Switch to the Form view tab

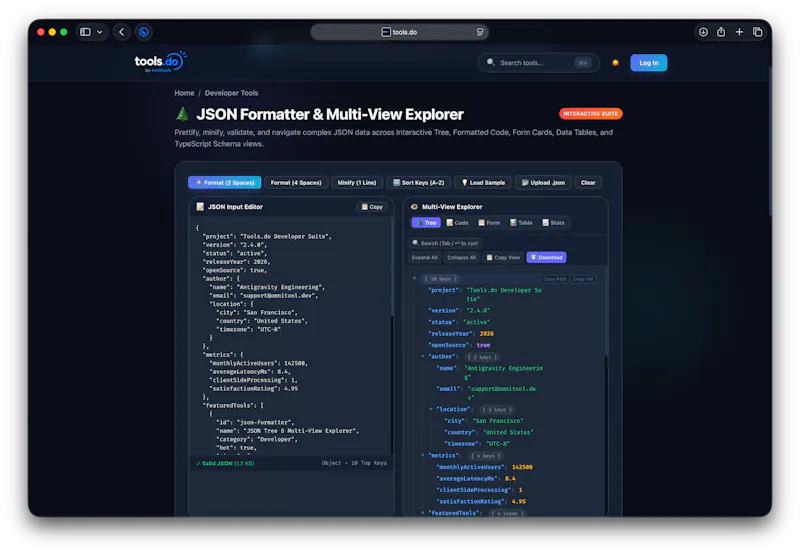[x=489, y=223]
